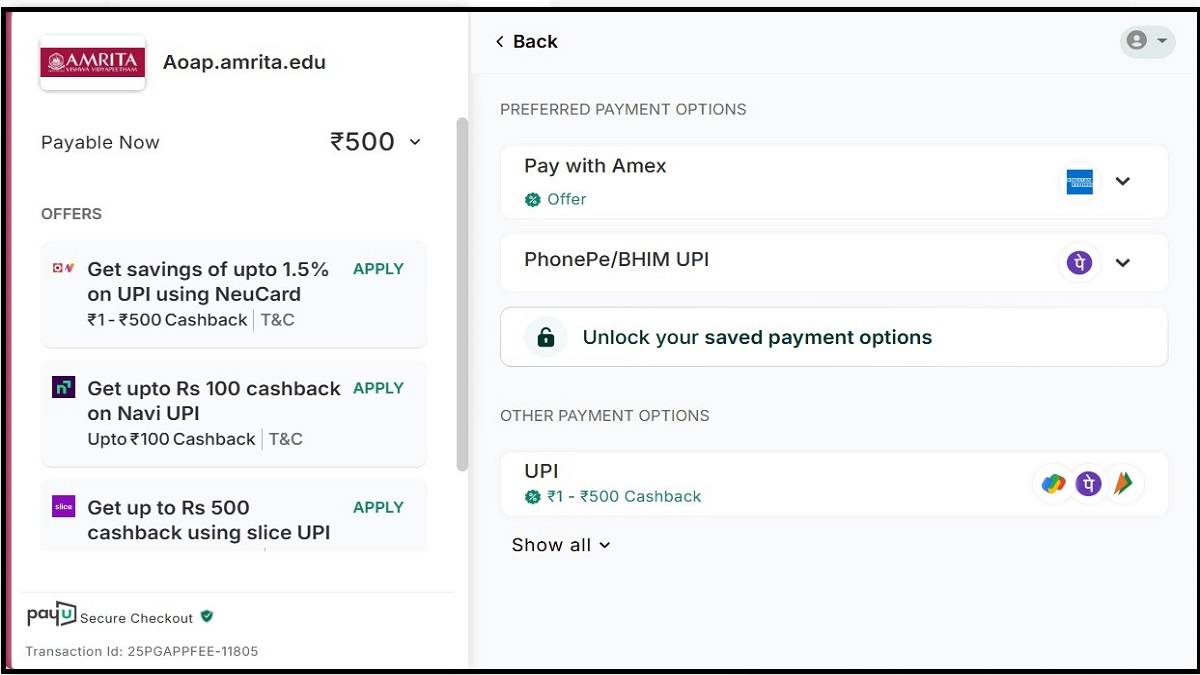1200x675 pixels.
Task: Expand the PhonePe/BHIM UPI section
Action: [1123, 262]
